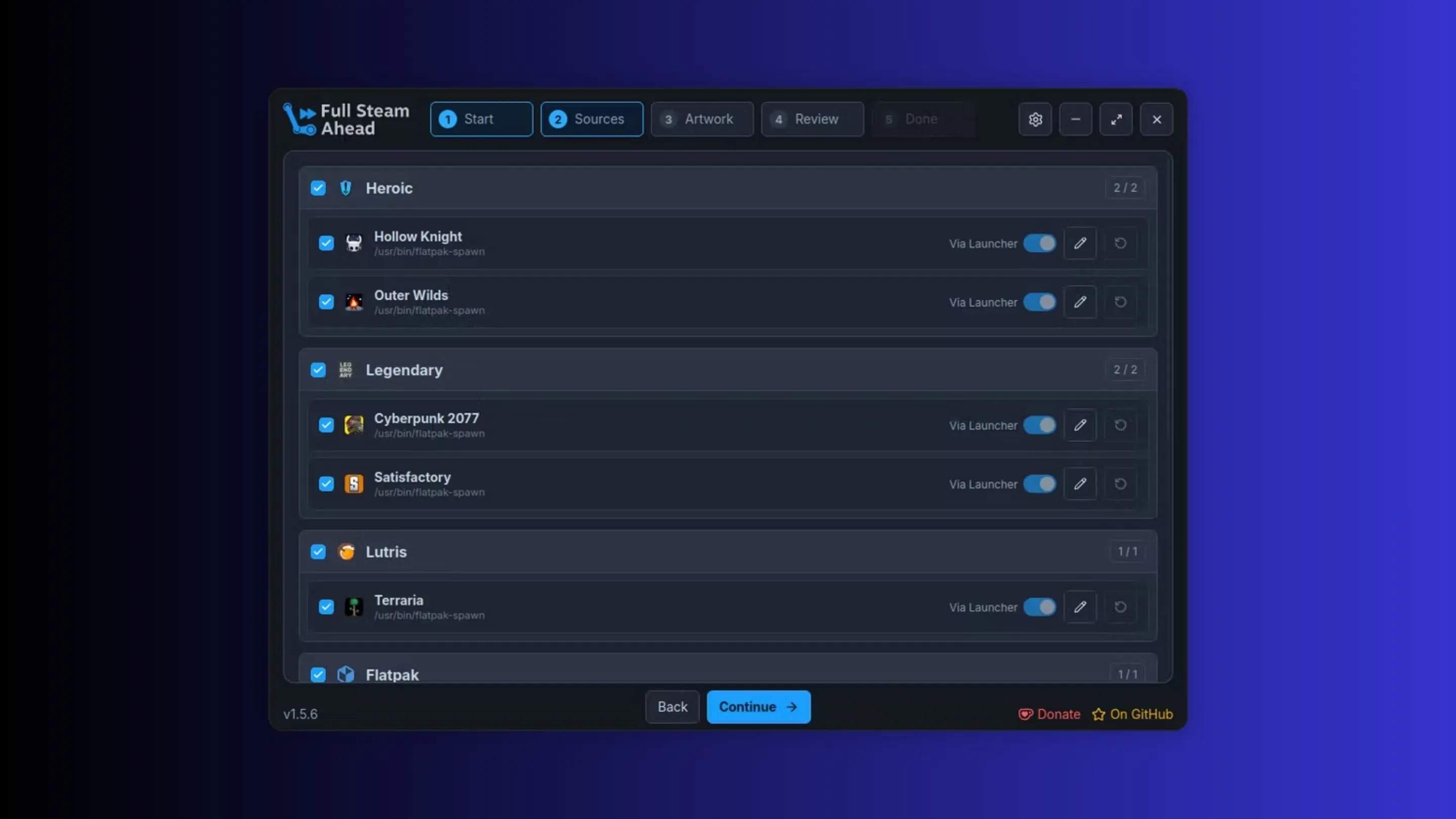This screenshot has height=819, width=1456.
Task: Uncheck the Lutris source group
Action: coord(318,552)
